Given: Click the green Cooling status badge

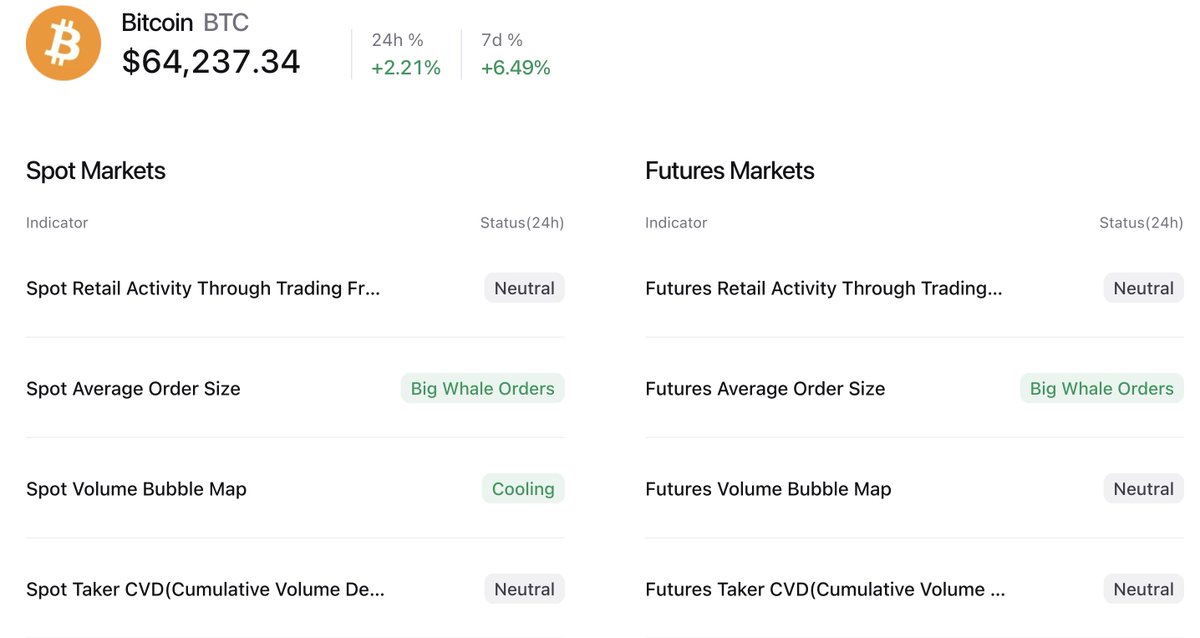Looking at the screenshot, I should 523,489.
